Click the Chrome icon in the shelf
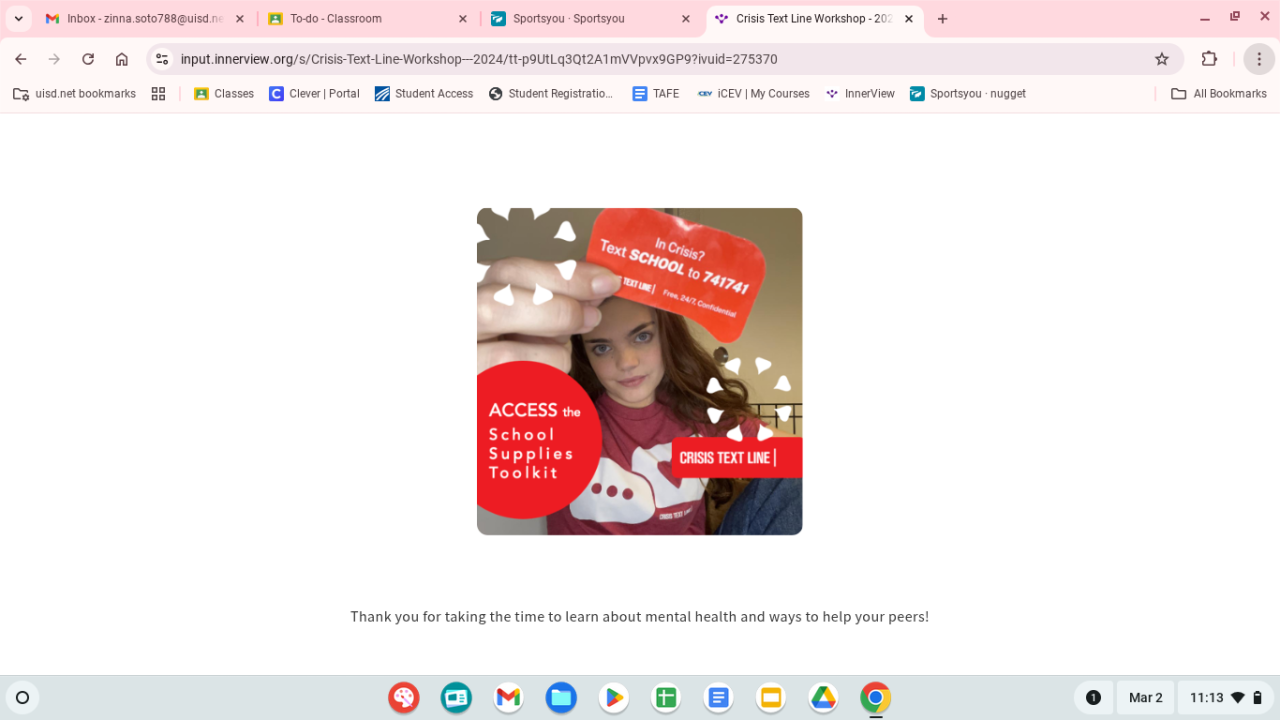Screen dimensions: 1280x720 click(x=876, y=698)
